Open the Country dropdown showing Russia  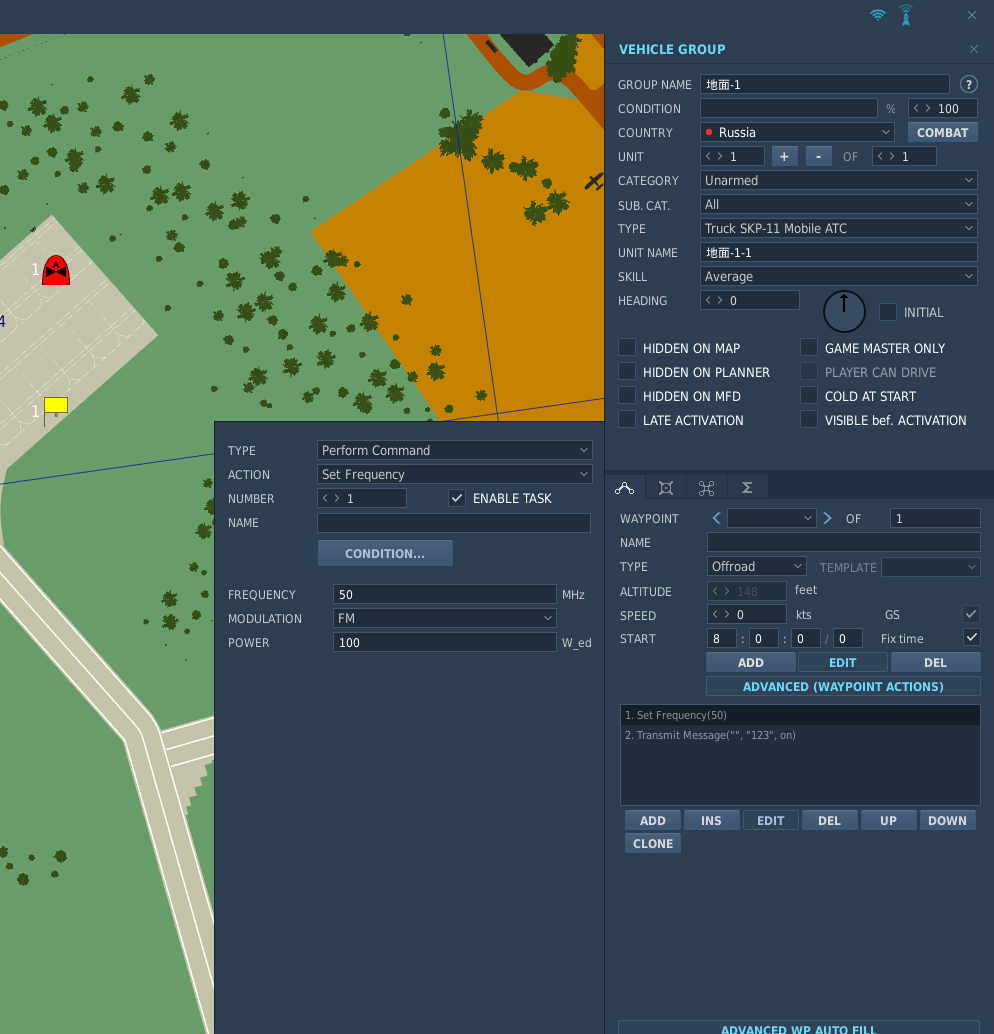click(x=797, y=132)
